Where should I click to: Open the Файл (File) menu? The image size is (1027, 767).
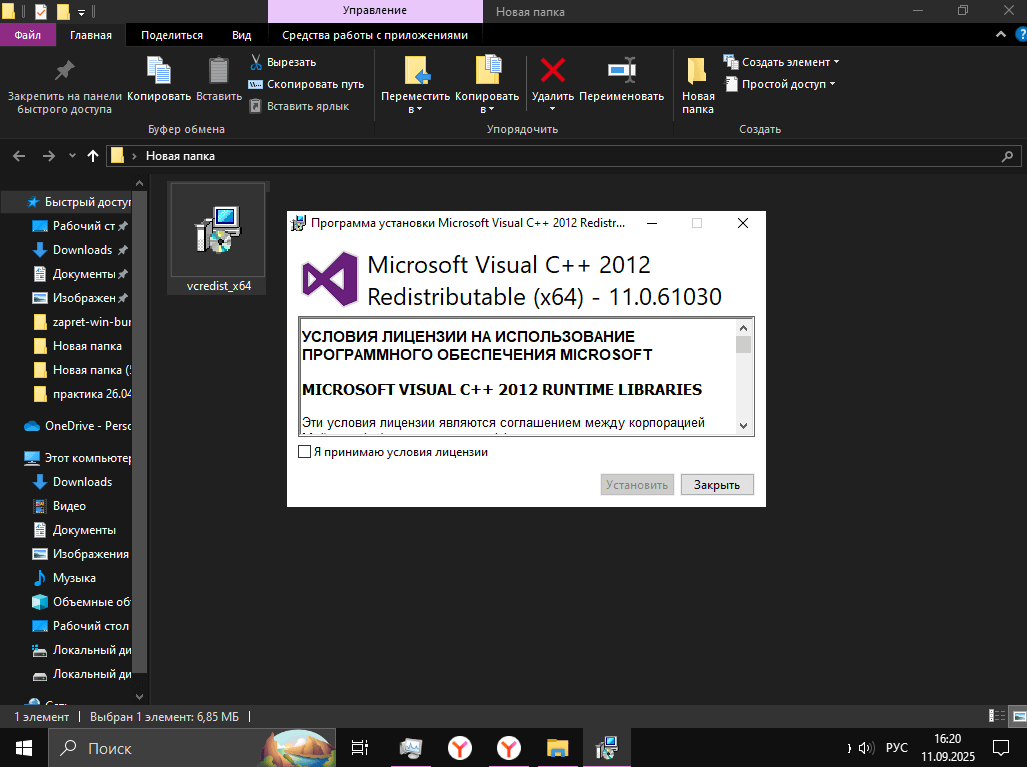click(x=28, y=35)
